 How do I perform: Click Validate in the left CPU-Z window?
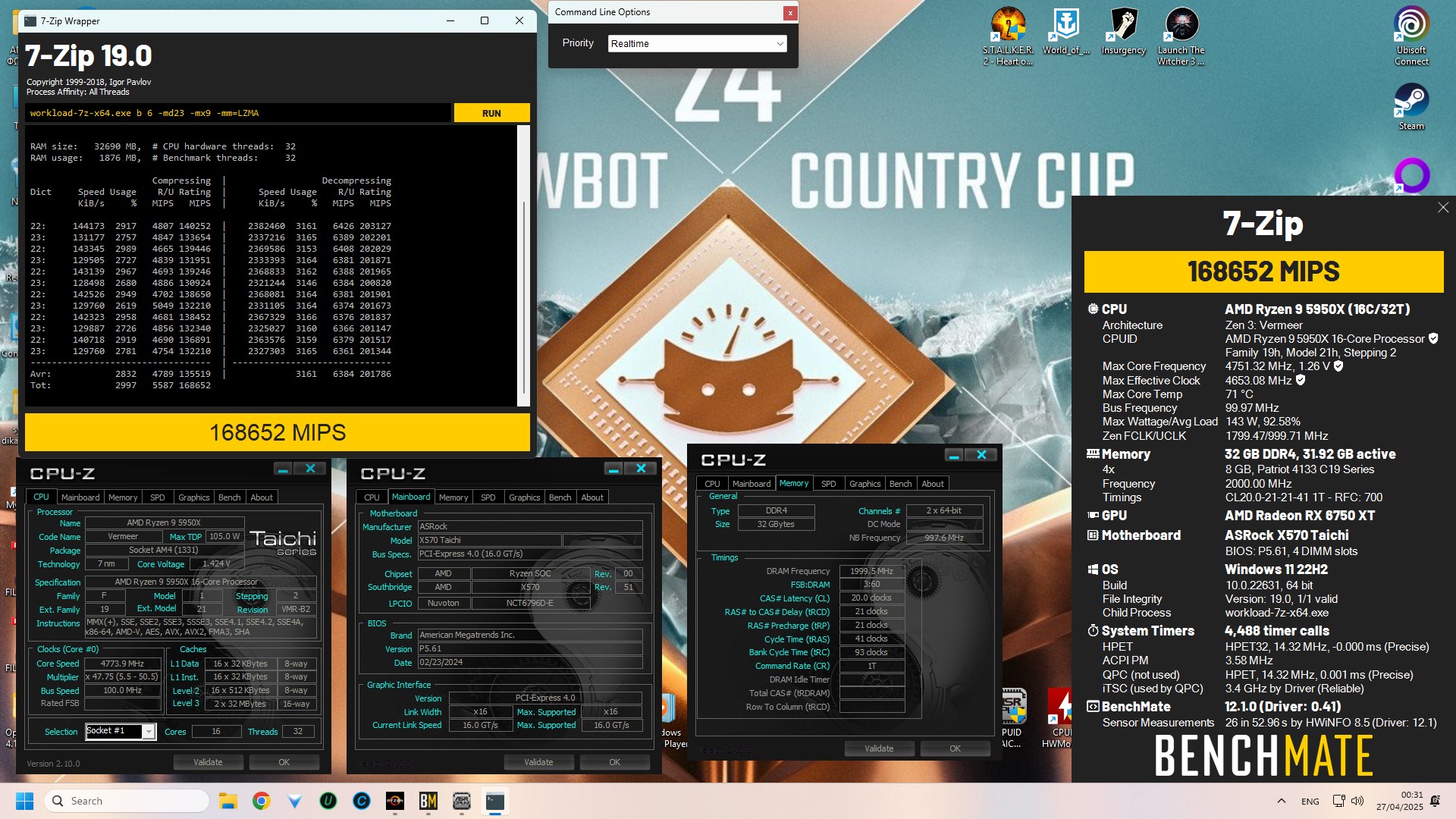pyautogui.click(x=208, y=762)
